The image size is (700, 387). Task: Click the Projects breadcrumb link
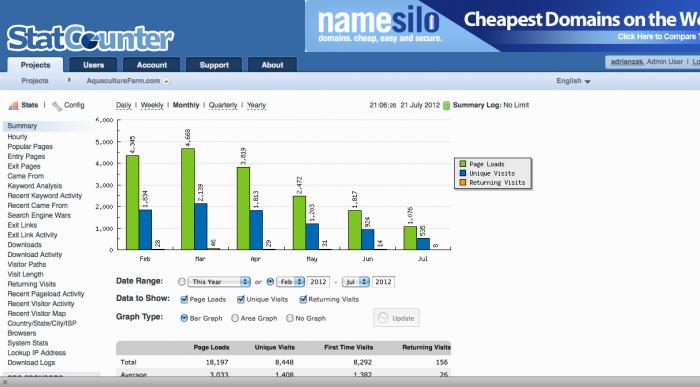35,81
